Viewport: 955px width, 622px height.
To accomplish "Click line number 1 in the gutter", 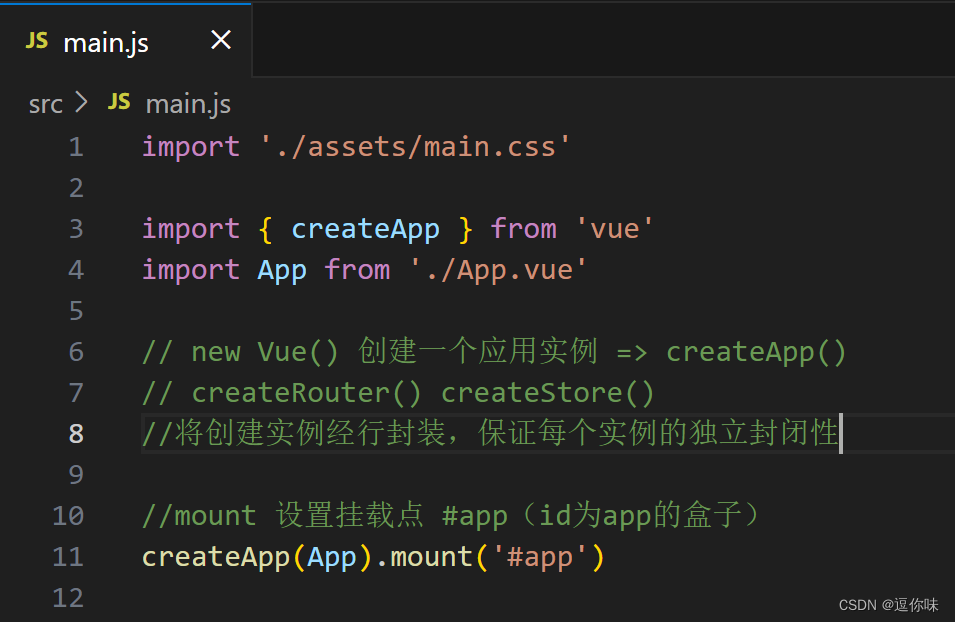I will 76,146.
